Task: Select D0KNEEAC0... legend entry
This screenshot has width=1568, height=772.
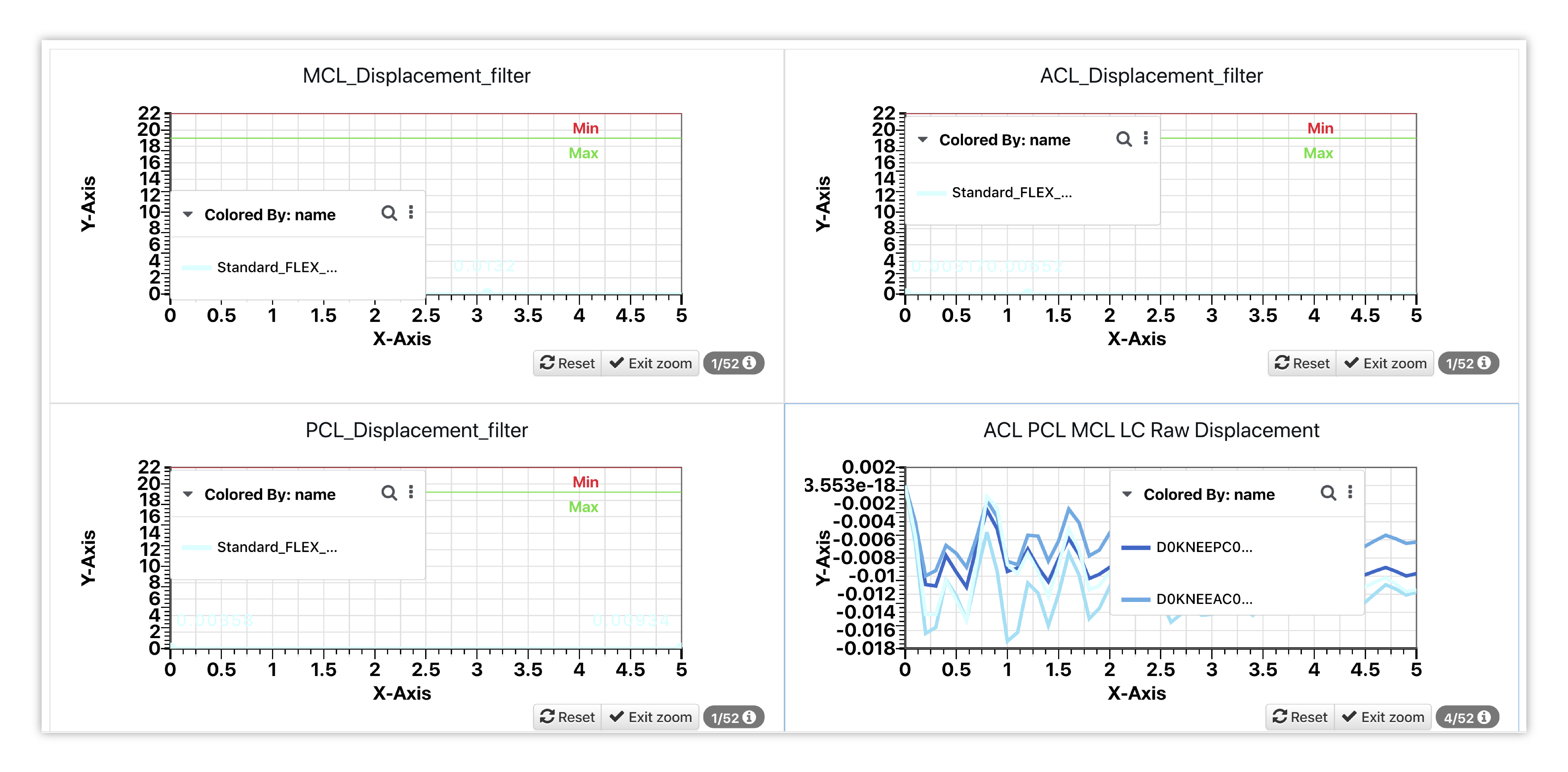Action: (x=1204, y=599)
